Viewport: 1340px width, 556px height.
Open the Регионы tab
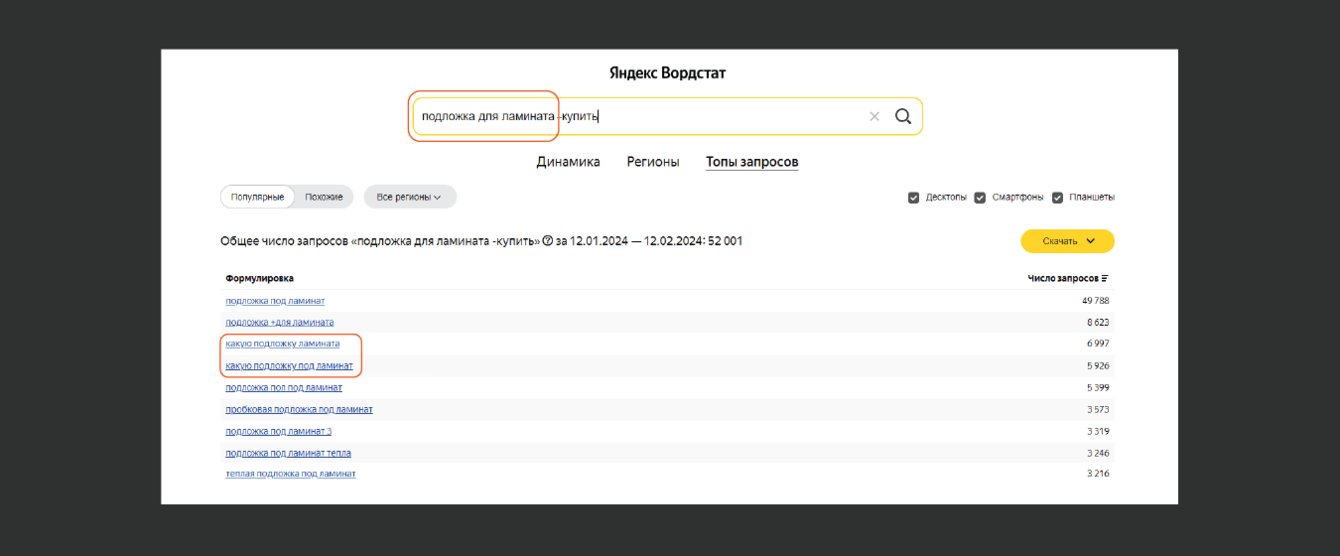(x=652, y=162)
